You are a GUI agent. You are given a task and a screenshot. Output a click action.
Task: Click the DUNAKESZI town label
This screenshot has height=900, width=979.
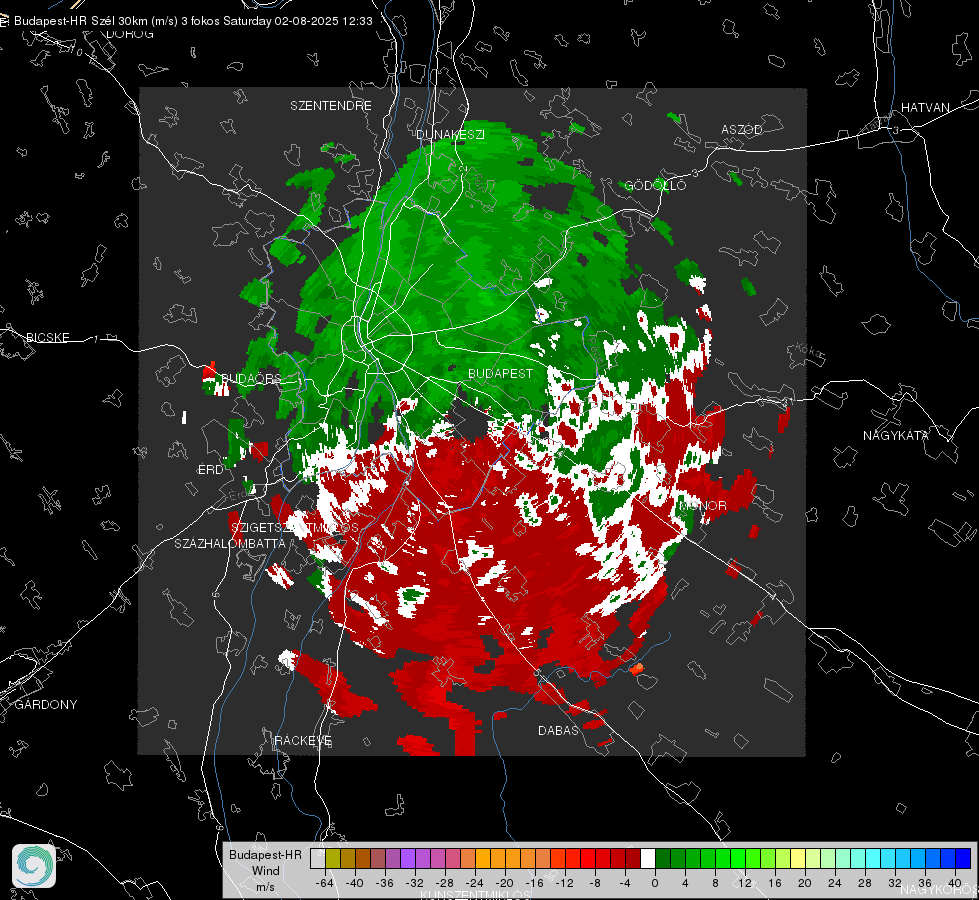(x=450, y=134)
